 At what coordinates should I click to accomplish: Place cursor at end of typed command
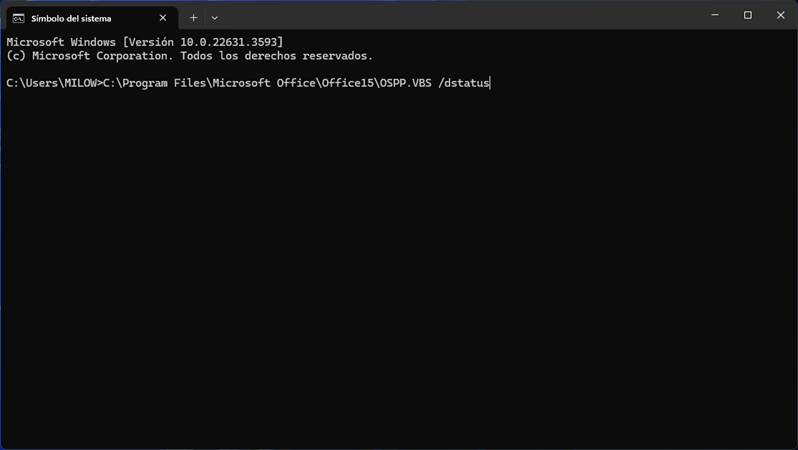[x=490, y=83]
